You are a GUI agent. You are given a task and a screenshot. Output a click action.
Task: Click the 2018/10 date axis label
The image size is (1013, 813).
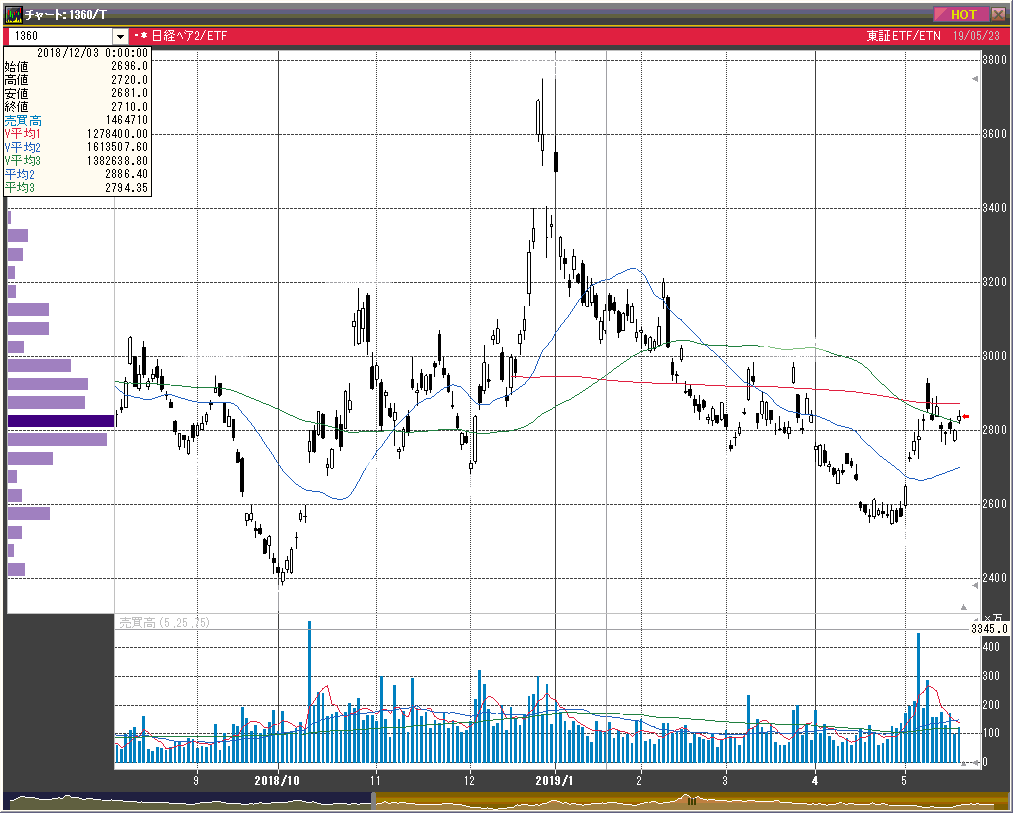tap(277, 781)
